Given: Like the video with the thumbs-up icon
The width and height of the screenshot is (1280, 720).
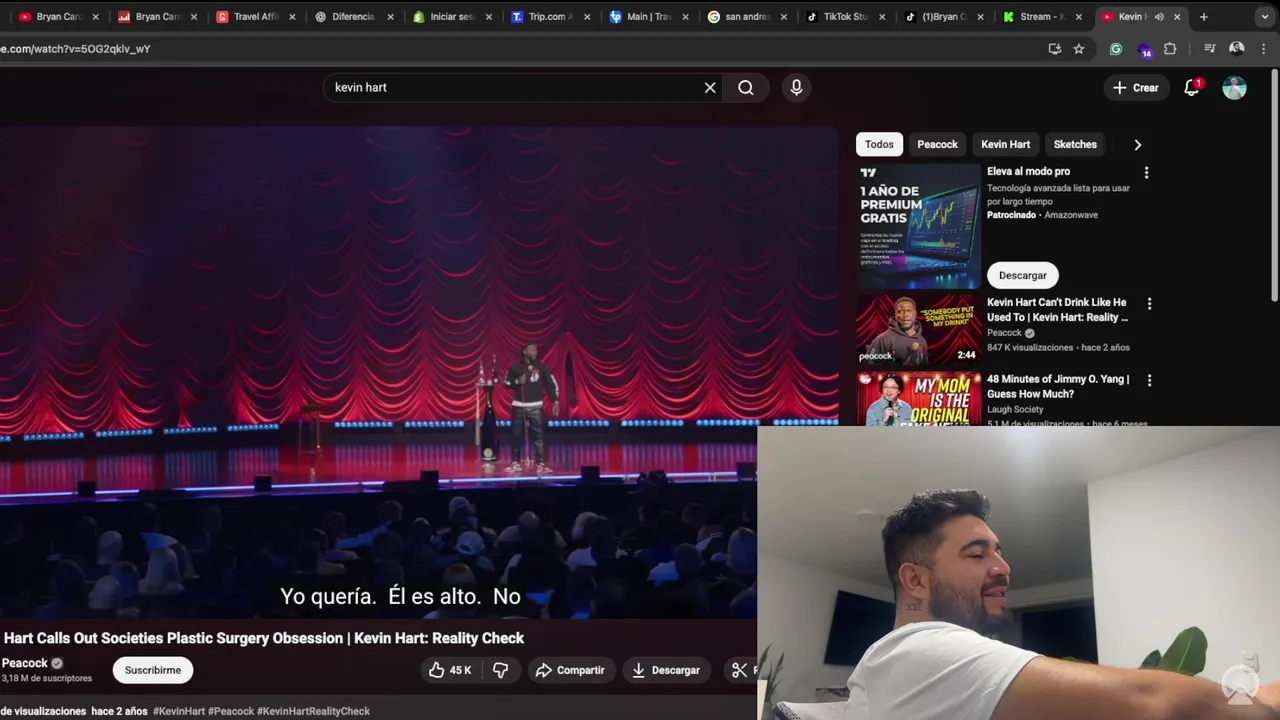Looking at the screenshot, I should click(x=449, y=670).
